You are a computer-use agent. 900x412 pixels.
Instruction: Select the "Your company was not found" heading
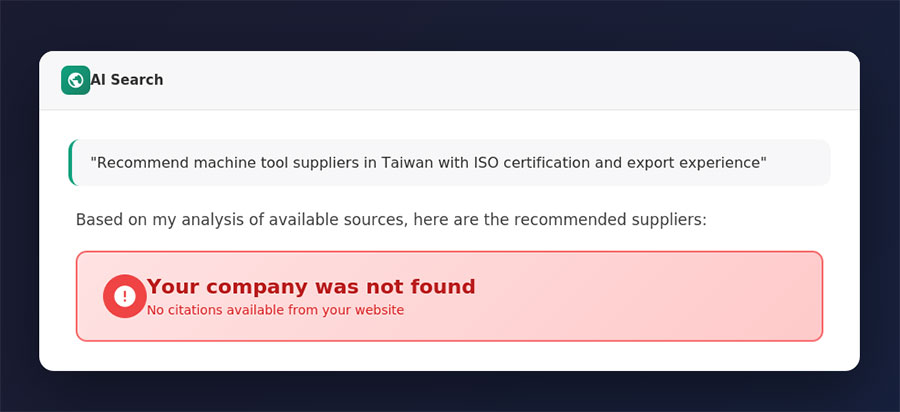click(x=311, y=287)
